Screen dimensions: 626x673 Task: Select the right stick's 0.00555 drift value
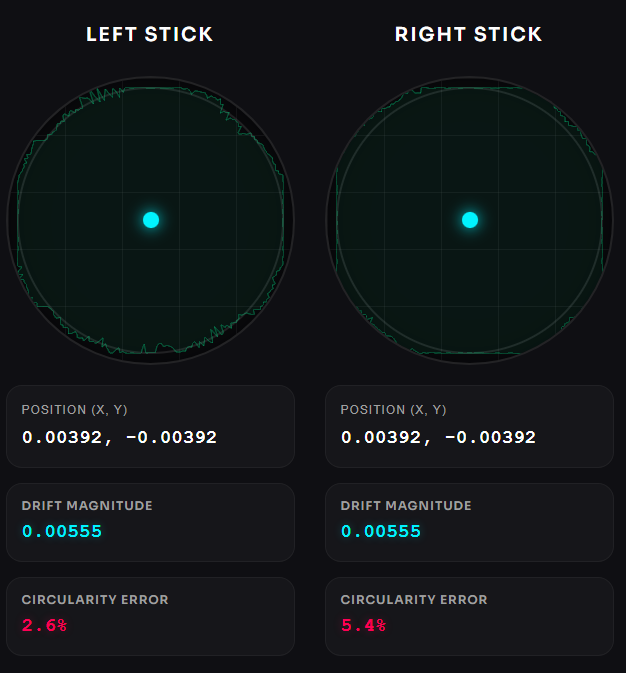[381, 531]
